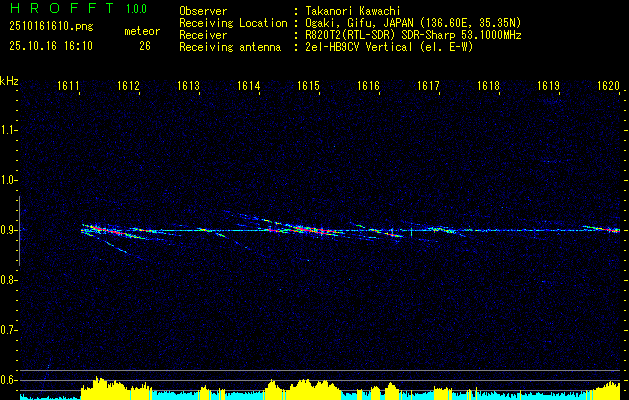This screenshot has height=400, width=629.
Task: Click time marker 1614
Action: coord(248,85)
